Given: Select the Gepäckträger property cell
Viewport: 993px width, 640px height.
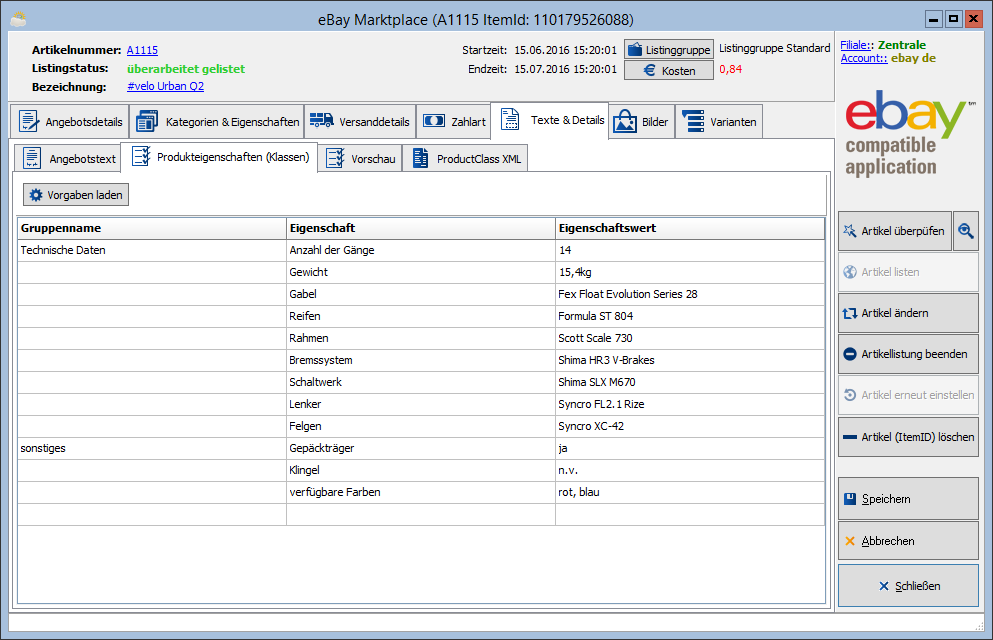Looking at the screenshot, I should (x=421, y=448).
